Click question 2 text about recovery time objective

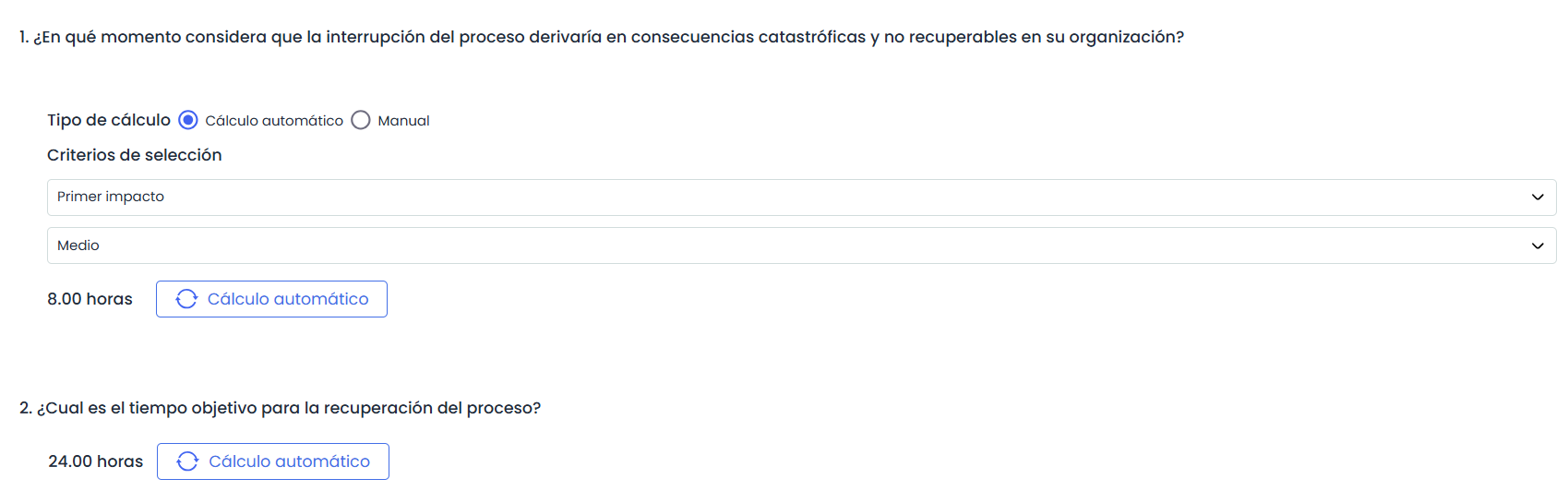pyautogui.click(x=281, y=408)
